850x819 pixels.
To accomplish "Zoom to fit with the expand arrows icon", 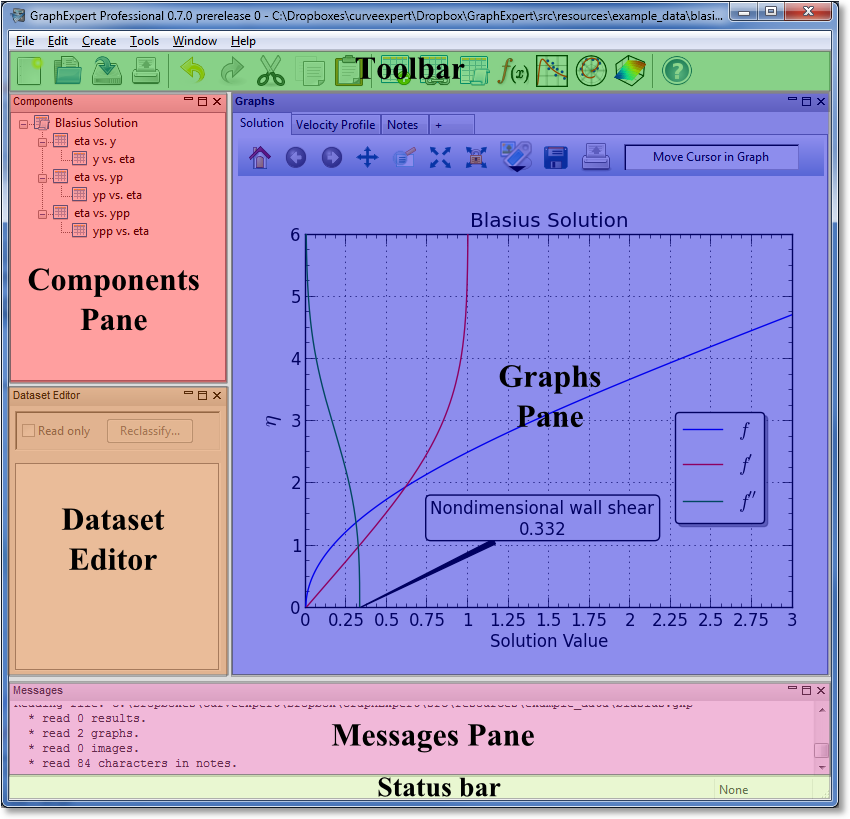I will click(x=440, y=158).
